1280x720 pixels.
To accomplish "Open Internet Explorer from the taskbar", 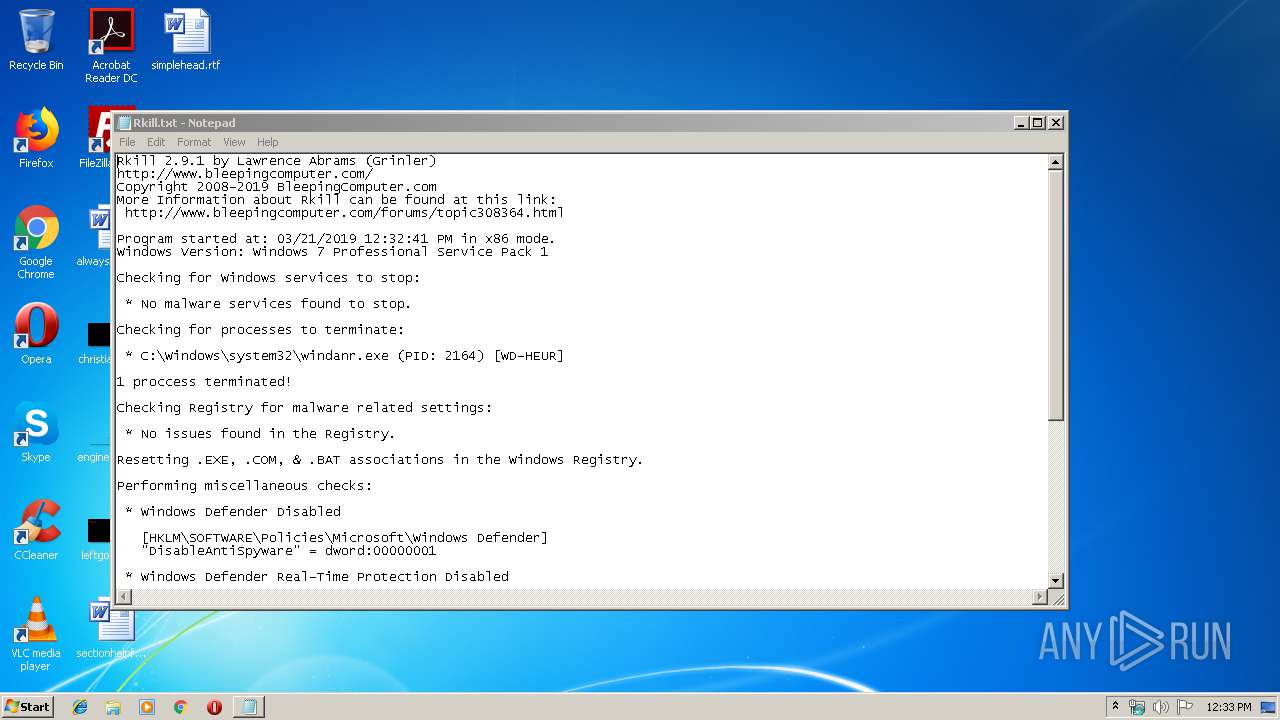I will point(80,707).
